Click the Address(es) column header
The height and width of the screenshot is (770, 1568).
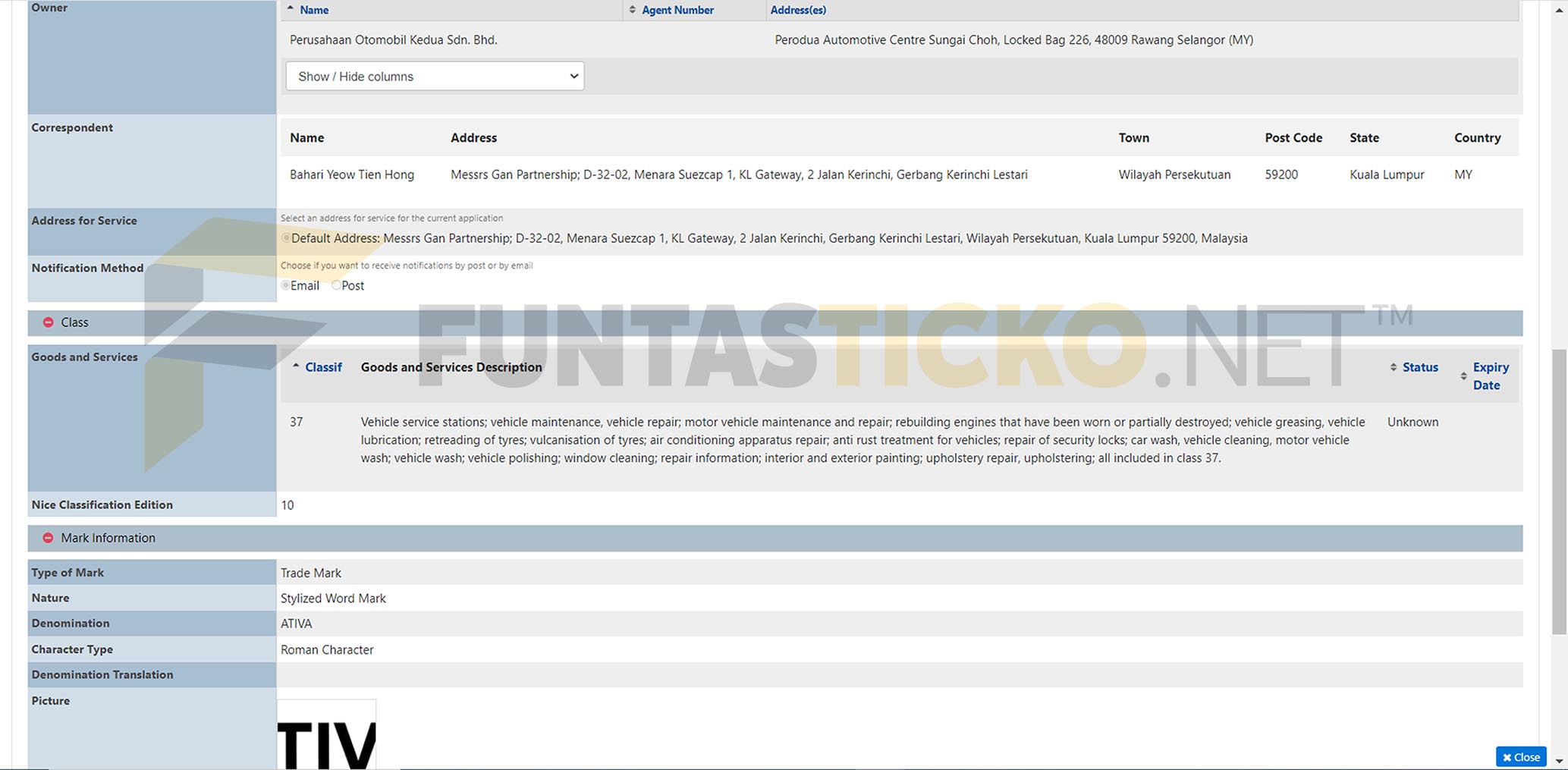(x=798, y=10)
